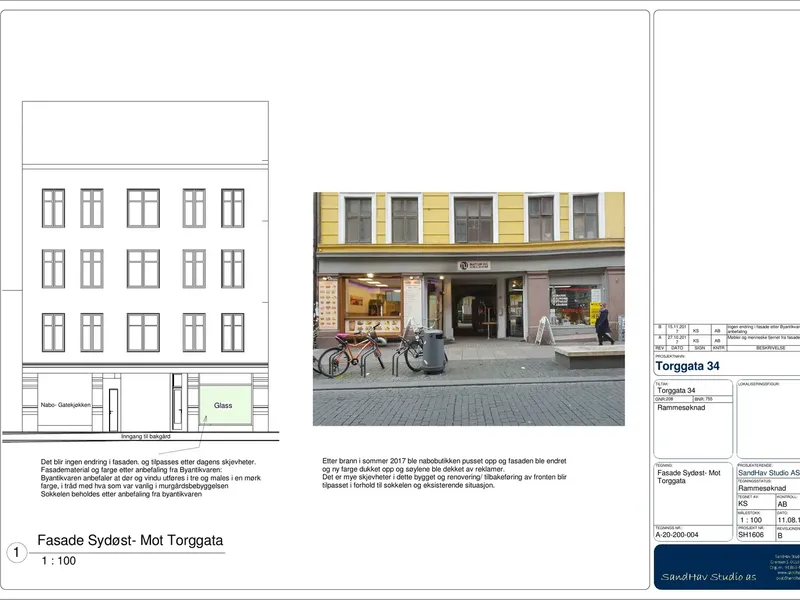Screen dimensions: 800x600
Task: Click the 'Det blir ingen endring i fasaden' paragraph
Action: click(151, 478)
